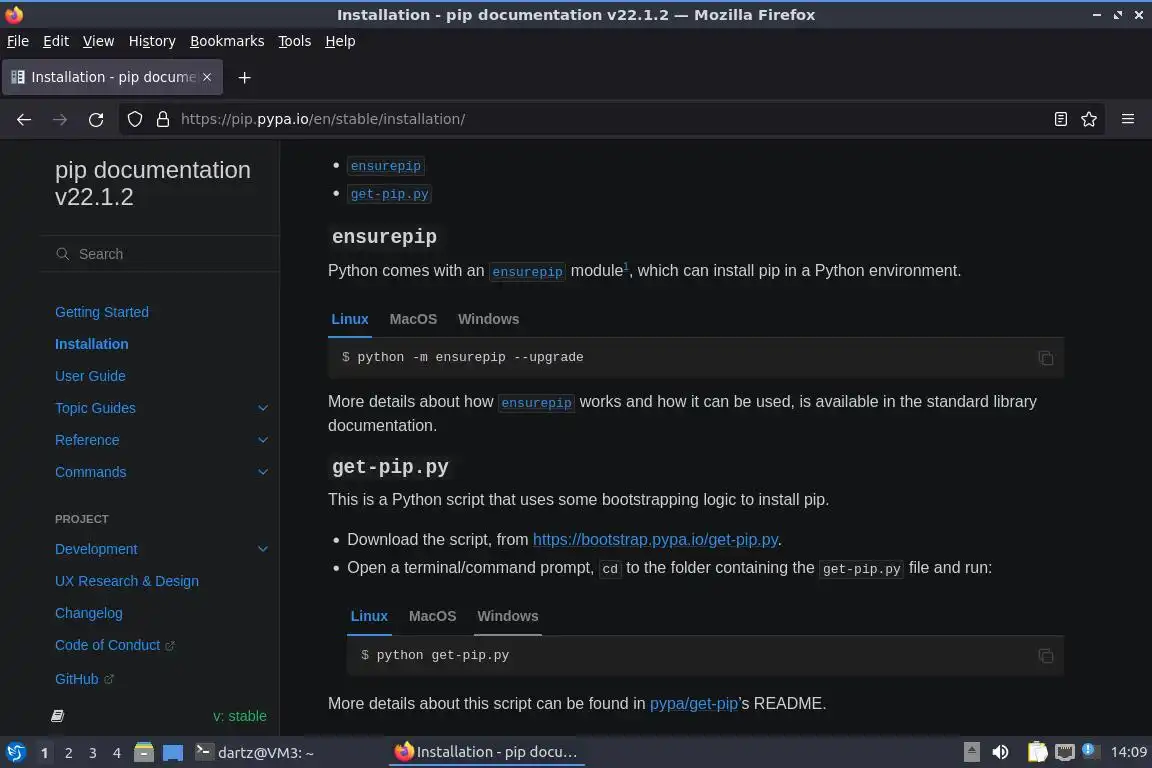1152x768 pixels.
Task: Open Code of Conduct external link
Action: click(115, 645)
